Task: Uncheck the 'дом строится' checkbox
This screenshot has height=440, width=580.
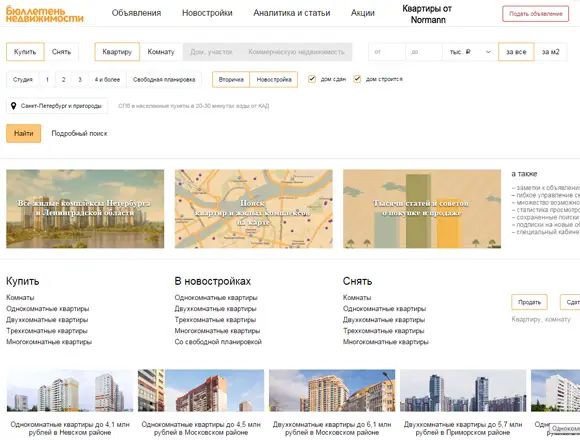Action: (357, 79)
